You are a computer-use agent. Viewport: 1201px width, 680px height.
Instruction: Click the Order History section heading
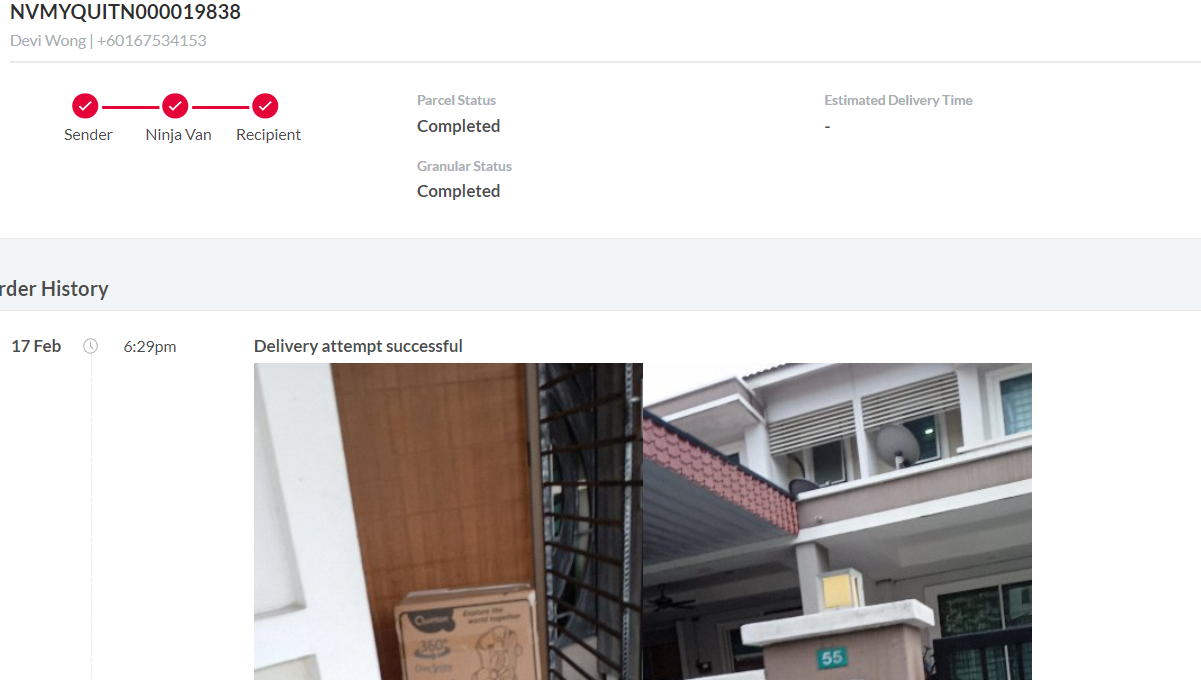pyautogui.click(x=52, y=289)
